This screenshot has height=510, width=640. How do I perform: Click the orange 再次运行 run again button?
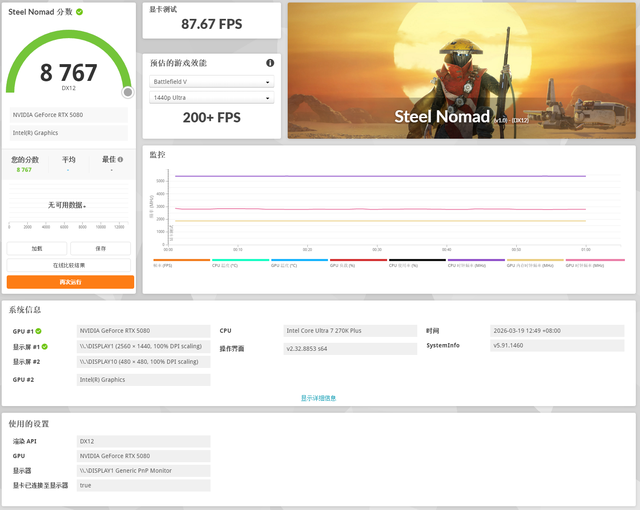pos(70,282)
